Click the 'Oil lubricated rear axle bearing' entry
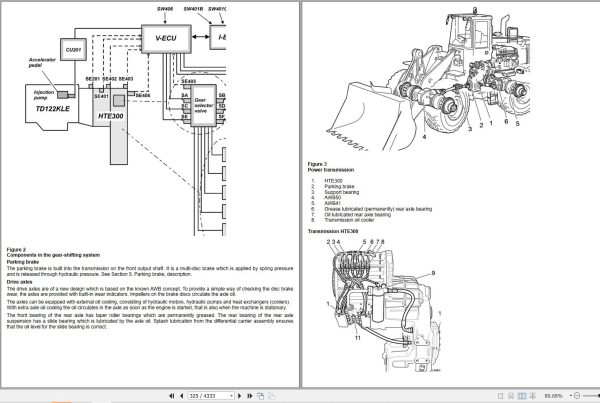The image size is (600, 403). pyautogui.click(x=357, y=215)
